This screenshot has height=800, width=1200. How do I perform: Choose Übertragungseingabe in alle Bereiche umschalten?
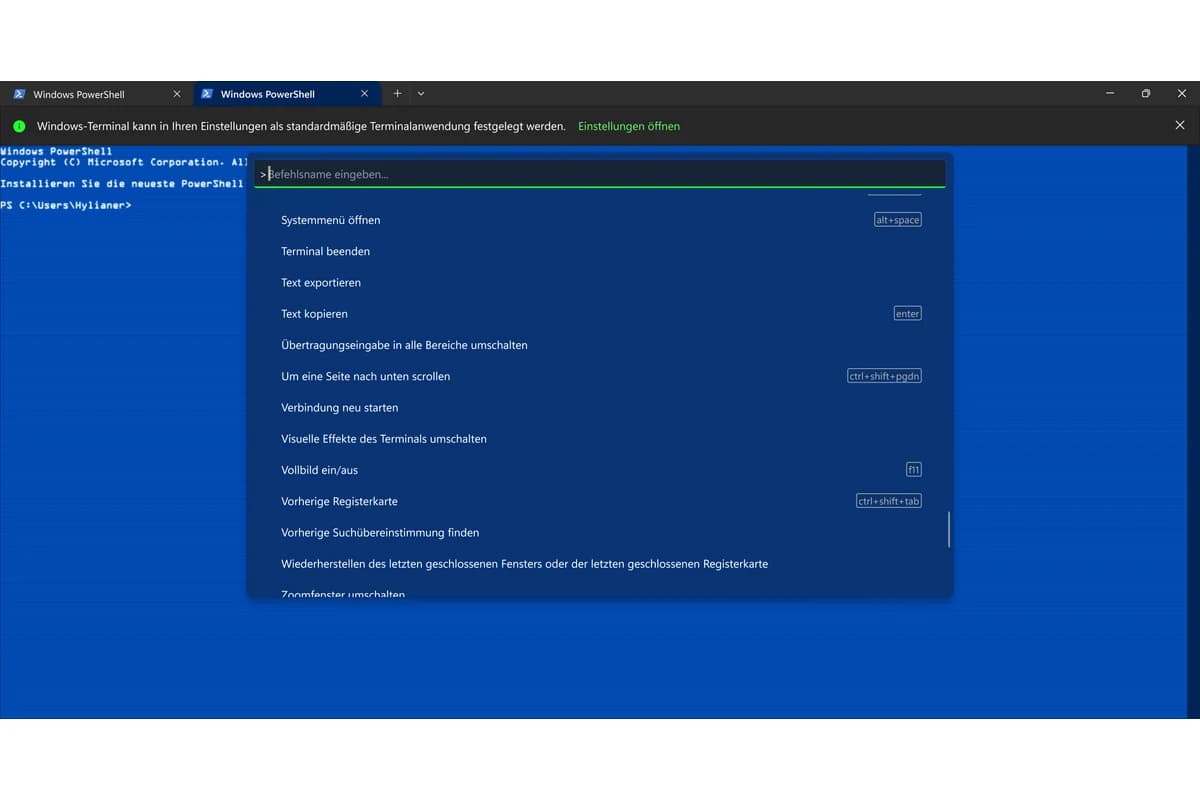(600, 345)
